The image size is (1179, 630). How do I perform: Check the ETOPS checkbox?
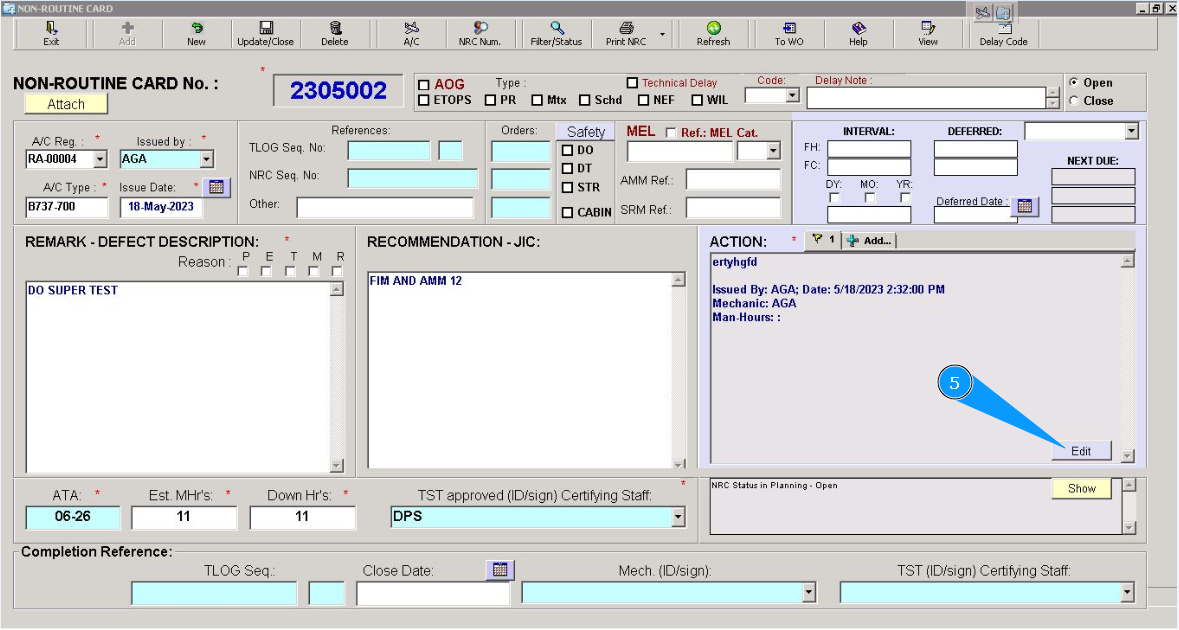[423, 100]
